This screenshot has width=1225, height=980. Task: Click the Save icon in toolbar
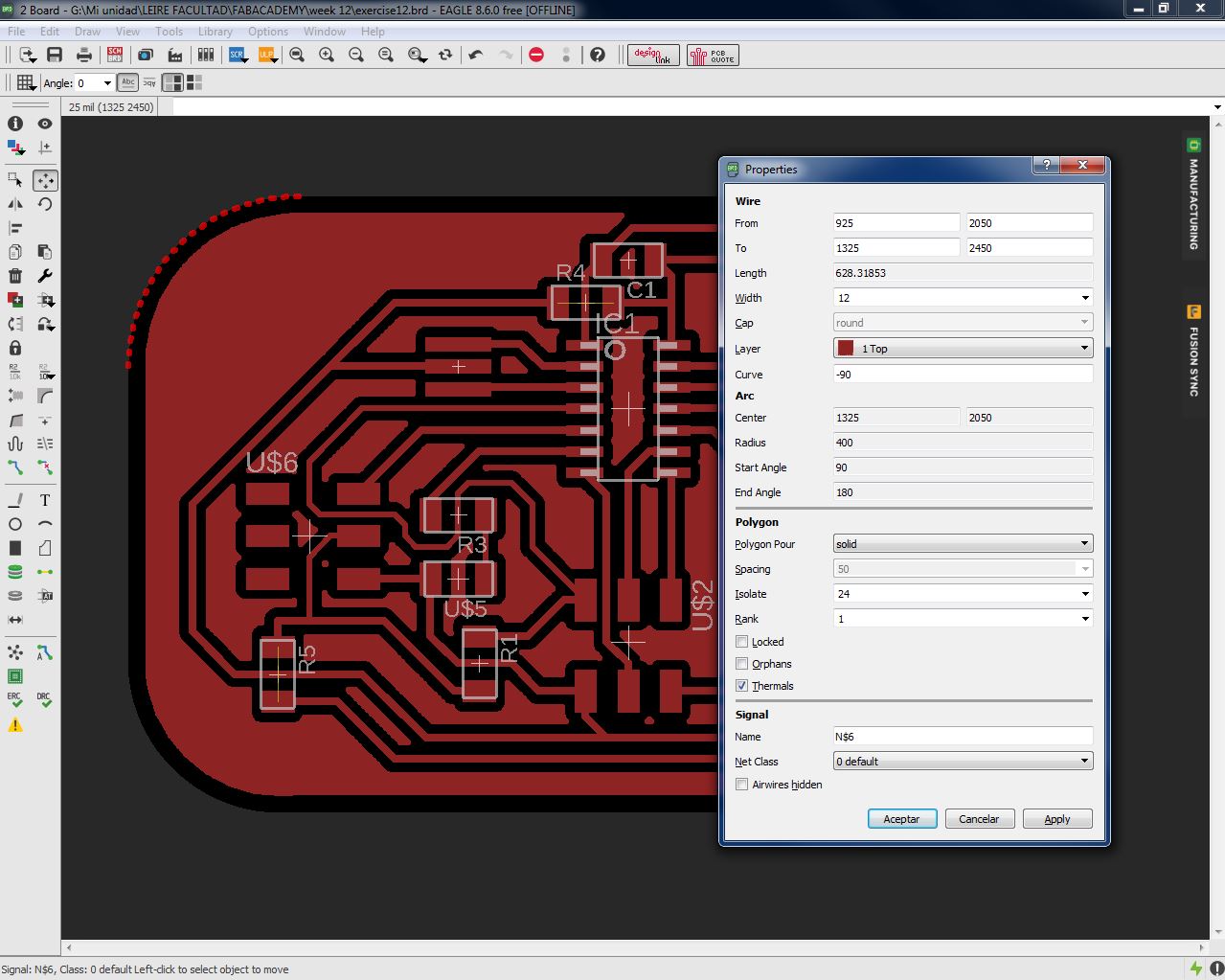pyautogui.click(x=55, y=56)
